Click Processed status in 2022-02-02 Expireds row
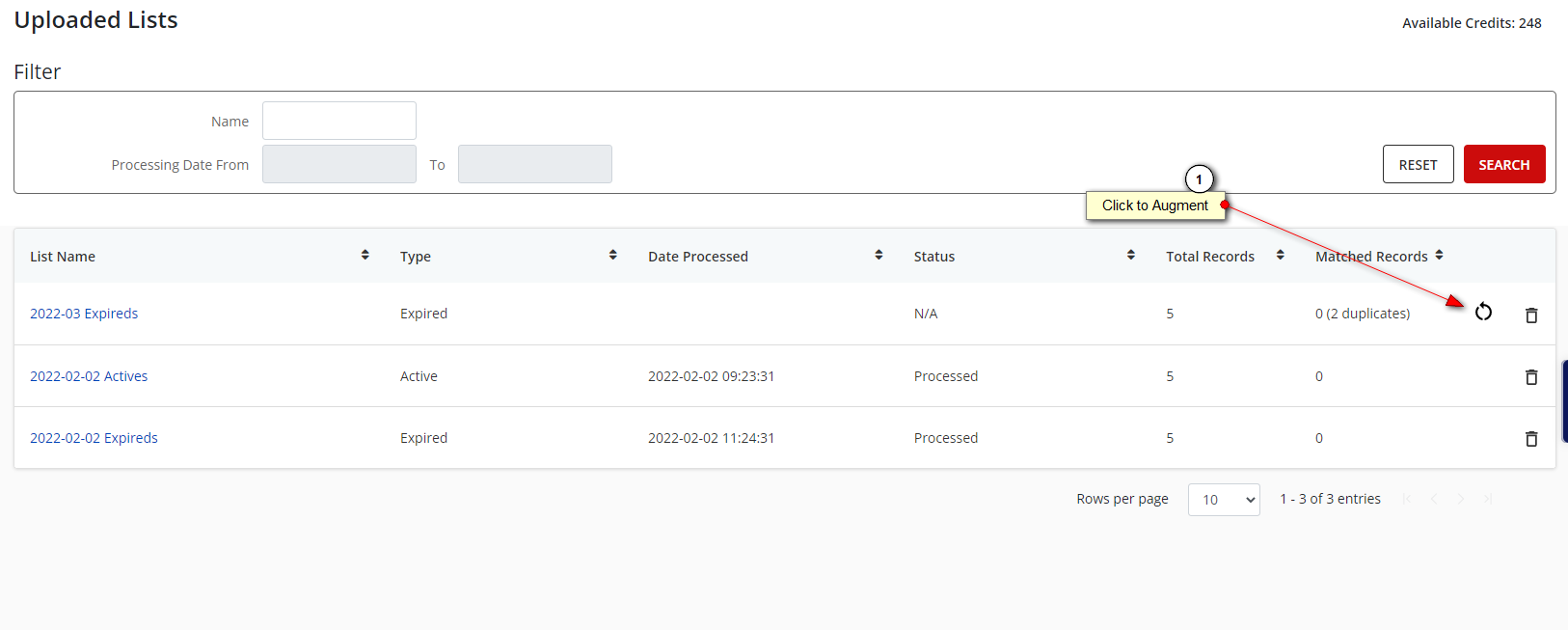Screen dimensions: 1568x630 click(946, 438)
